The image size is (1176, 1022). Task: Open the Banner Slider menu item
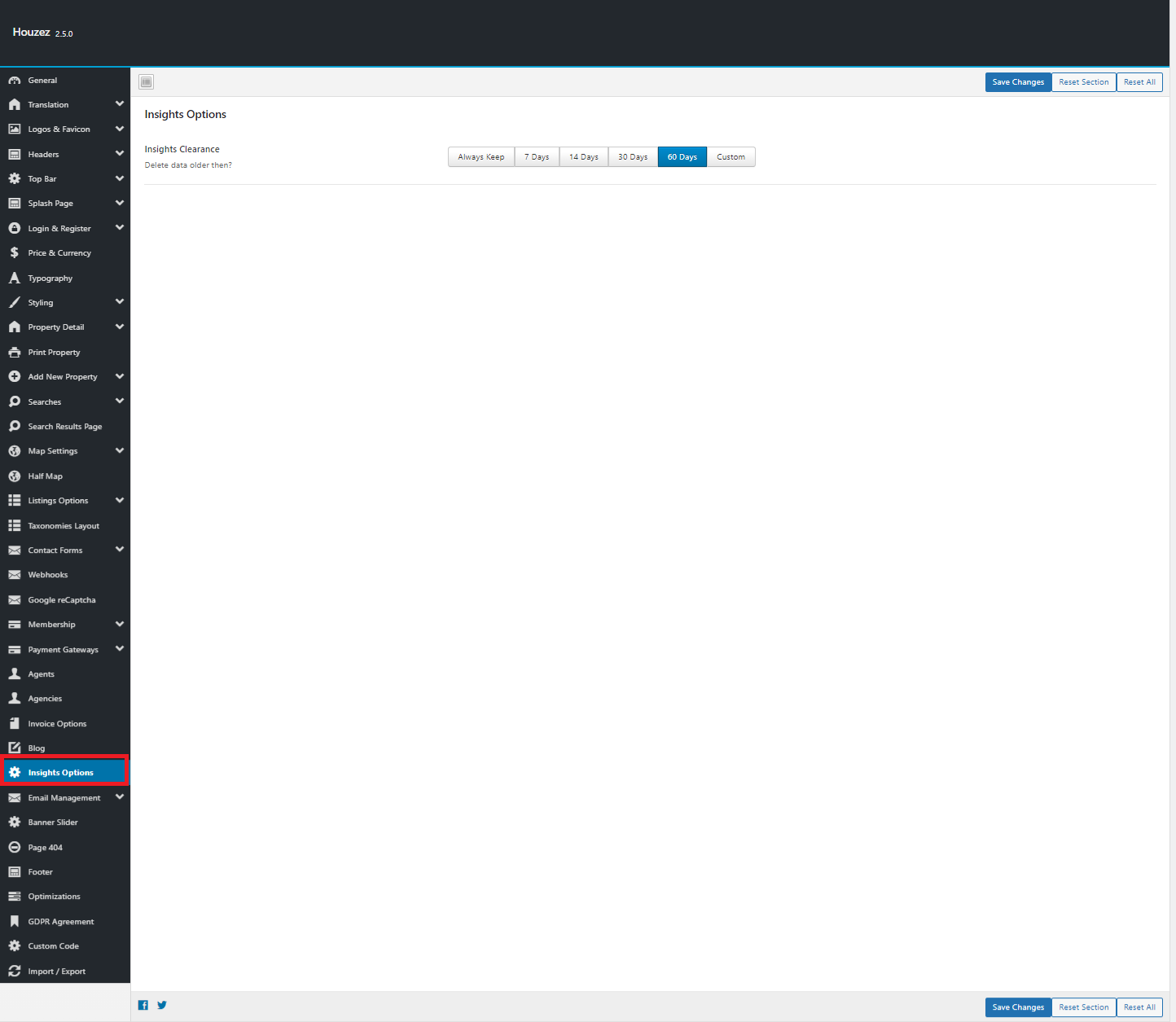click(x=65, y=822)
